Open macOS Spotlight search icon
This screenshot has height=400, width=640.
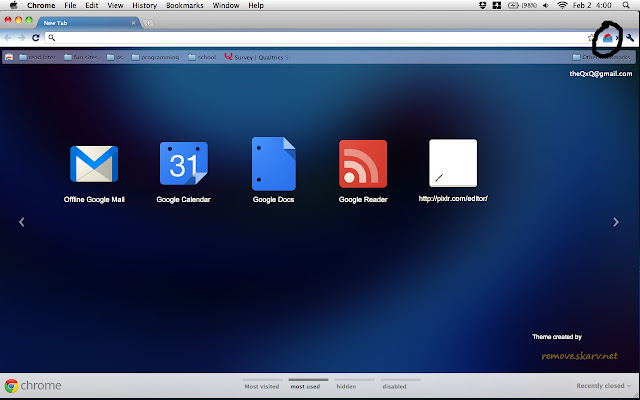[x=630, y=5]
